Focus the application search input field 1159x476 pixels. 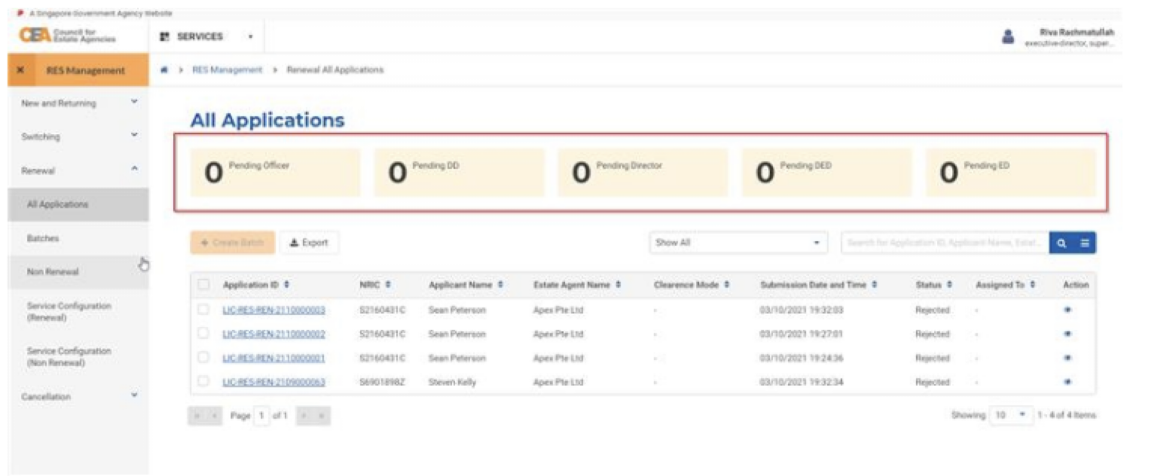pos(945,243)
